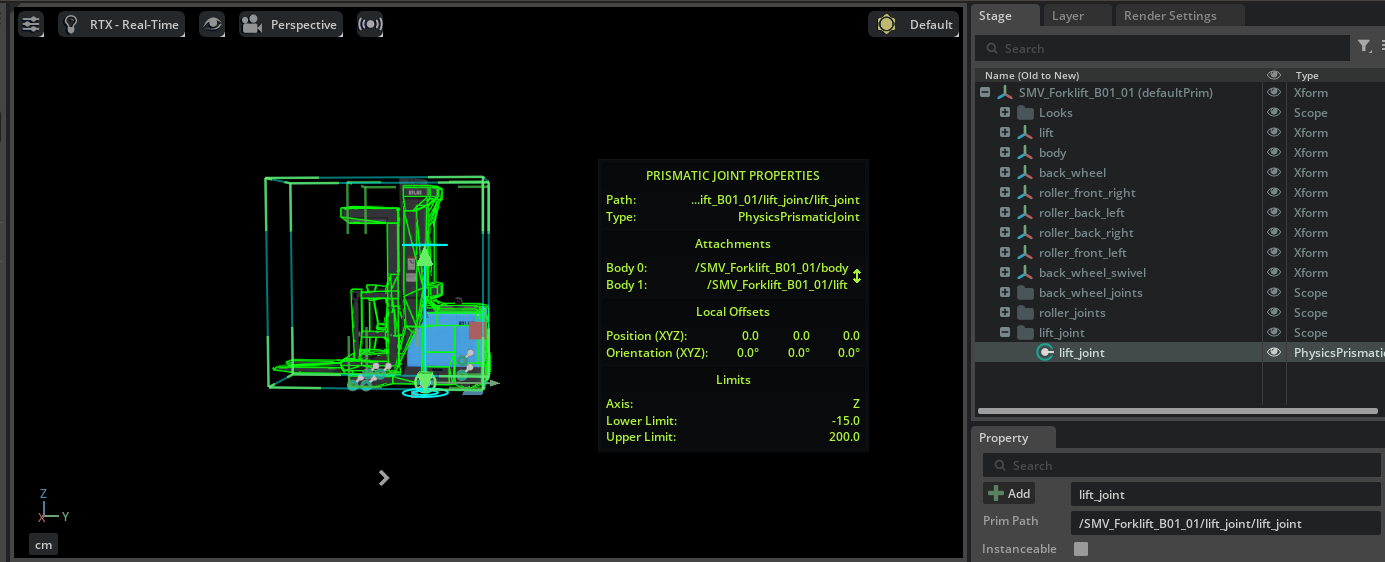
Task: Click the Add button in Property panel
Action: tap(1009, 493)
